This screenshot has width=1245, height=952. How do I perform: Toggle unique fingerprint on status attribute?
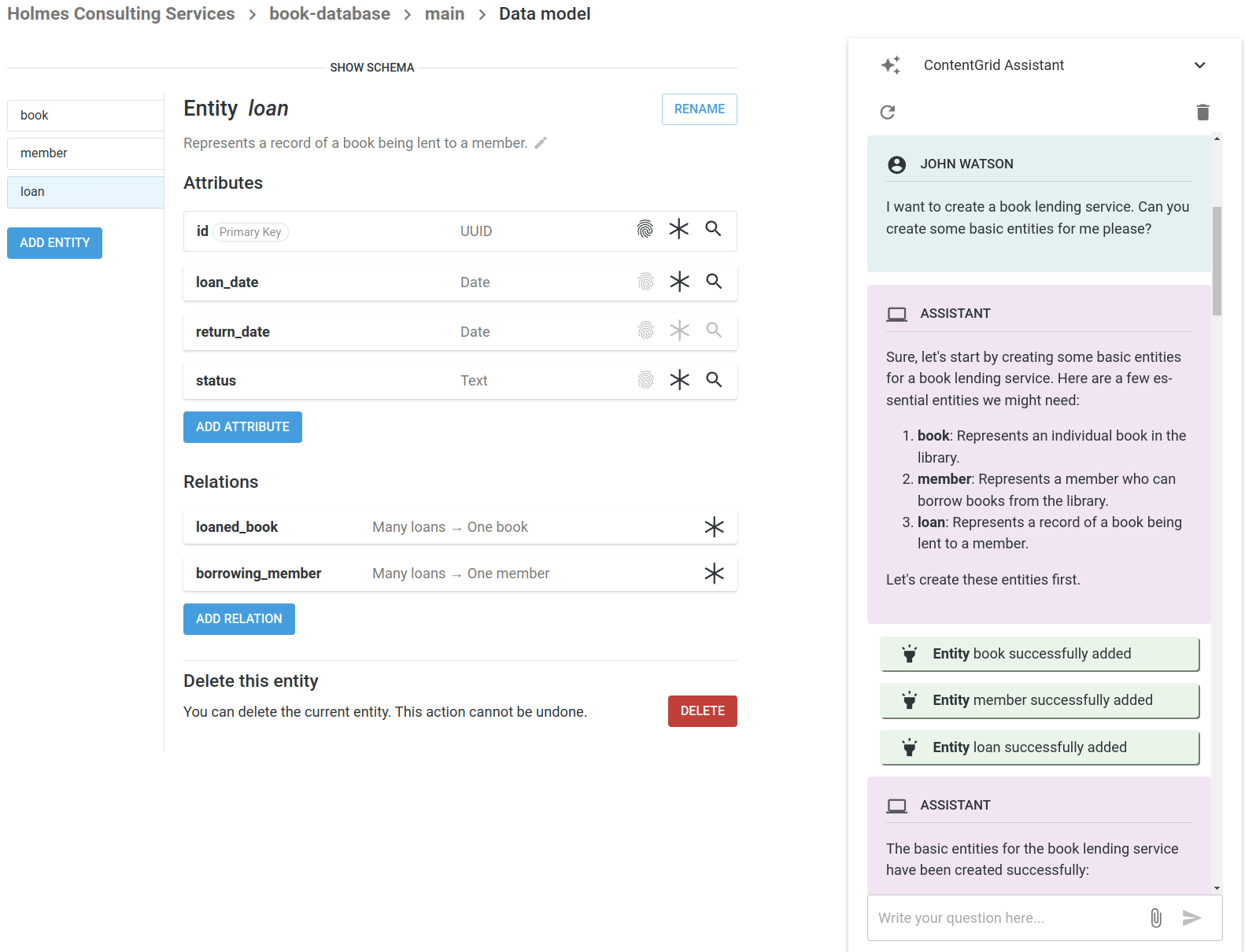tap(645, 380)
